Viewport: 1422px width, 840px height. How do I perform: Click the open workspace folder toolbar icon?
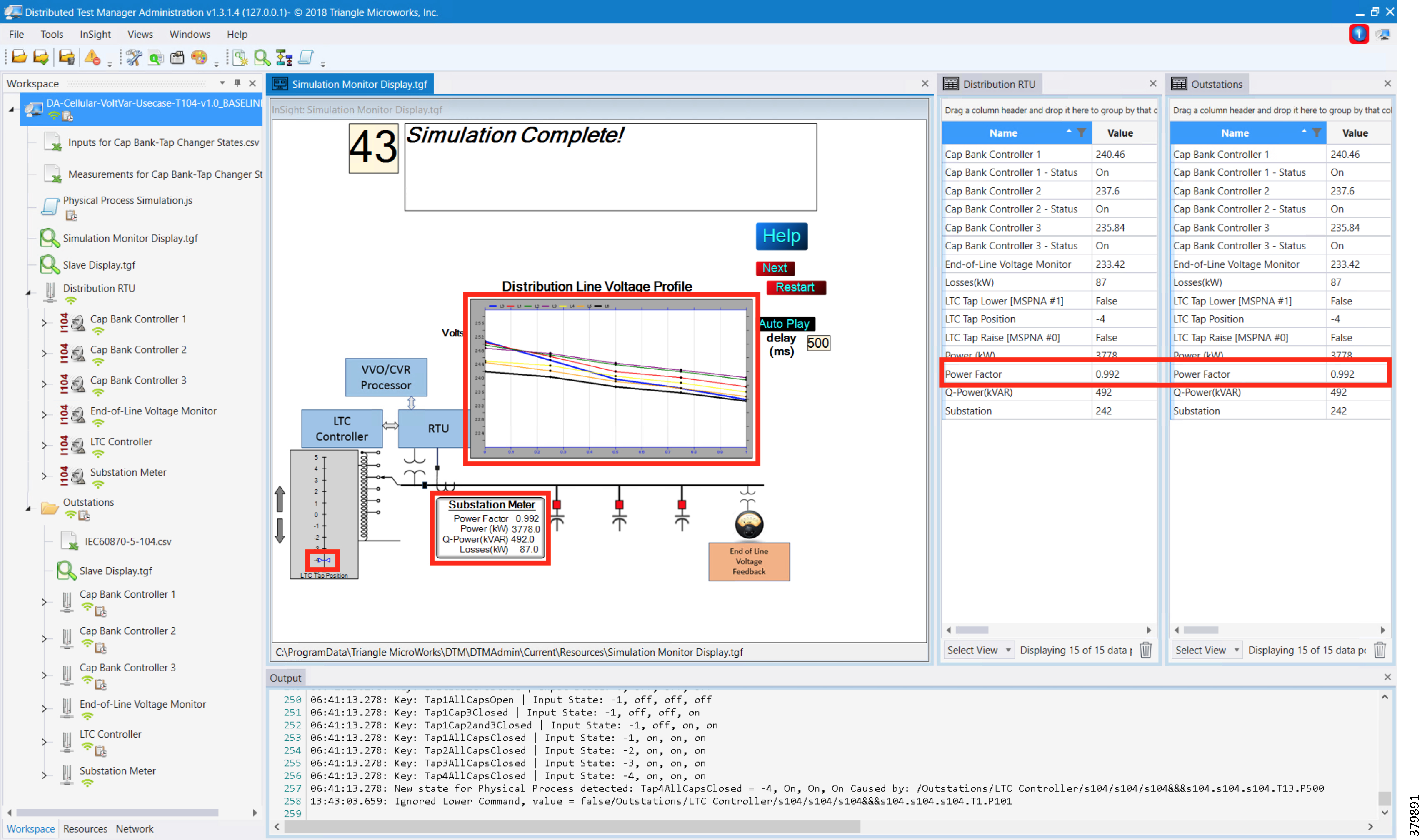pos(19,57)
